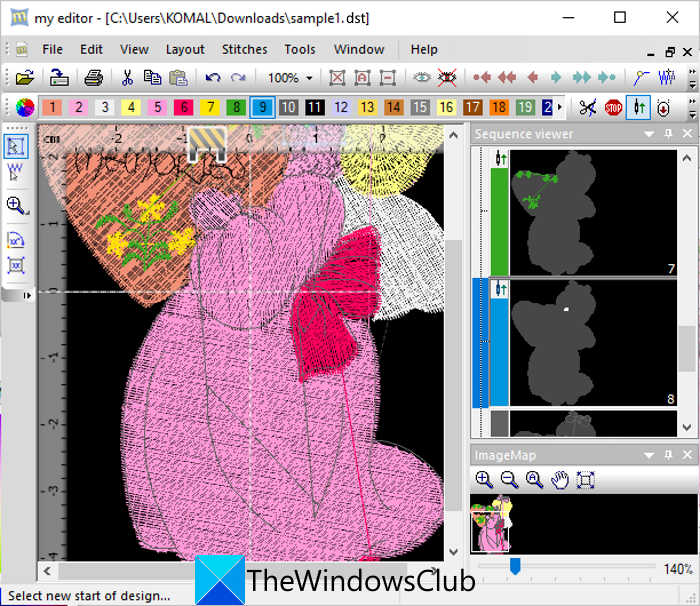The width and height of the screenshot is (700, 606).
Task: Choose the select object arrow tool
Action: click(x=17, y=146)
